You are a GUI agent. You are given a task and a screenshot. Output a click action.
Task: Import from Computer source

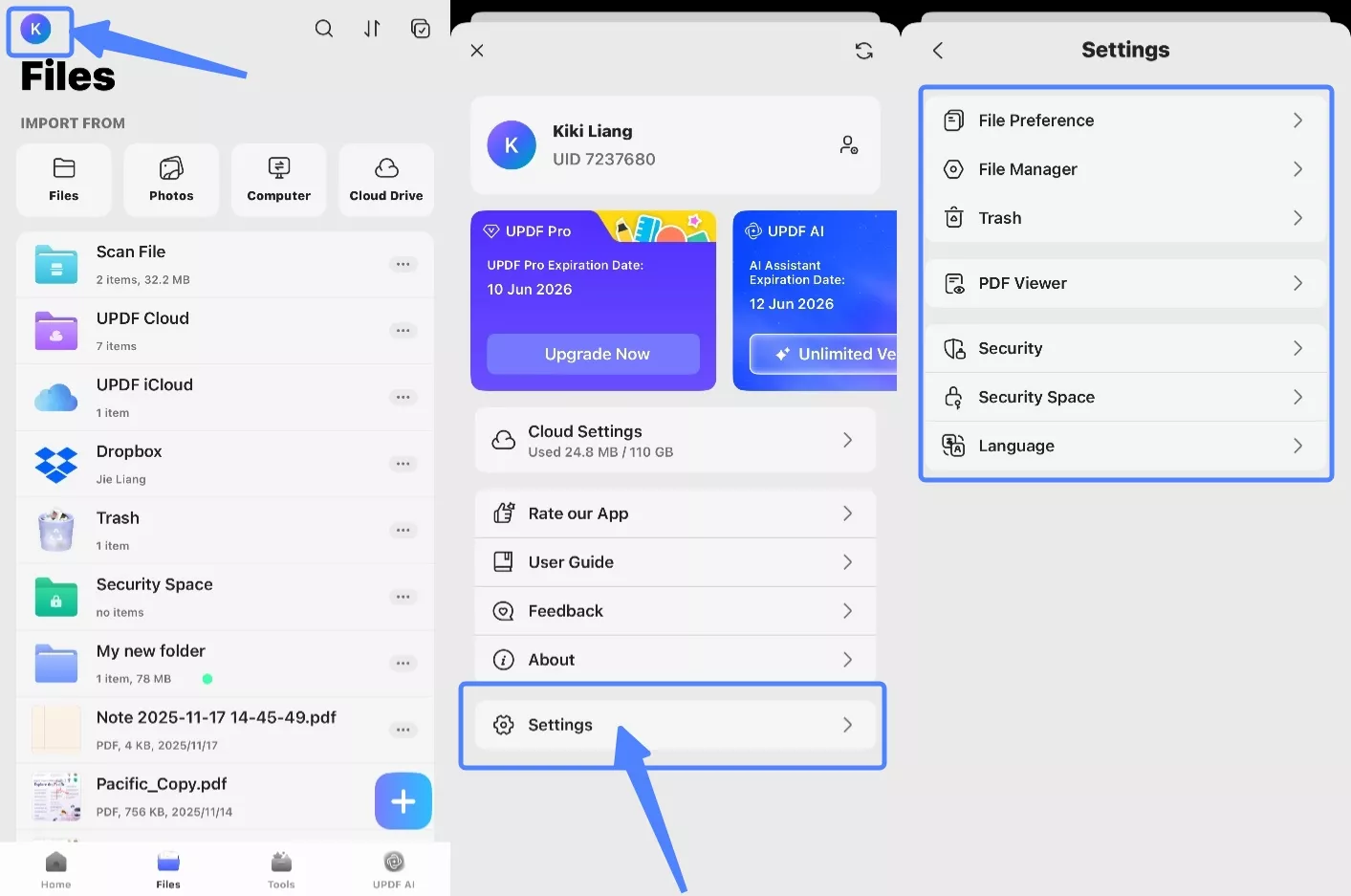pyautogui.click(x=279, y=180)
